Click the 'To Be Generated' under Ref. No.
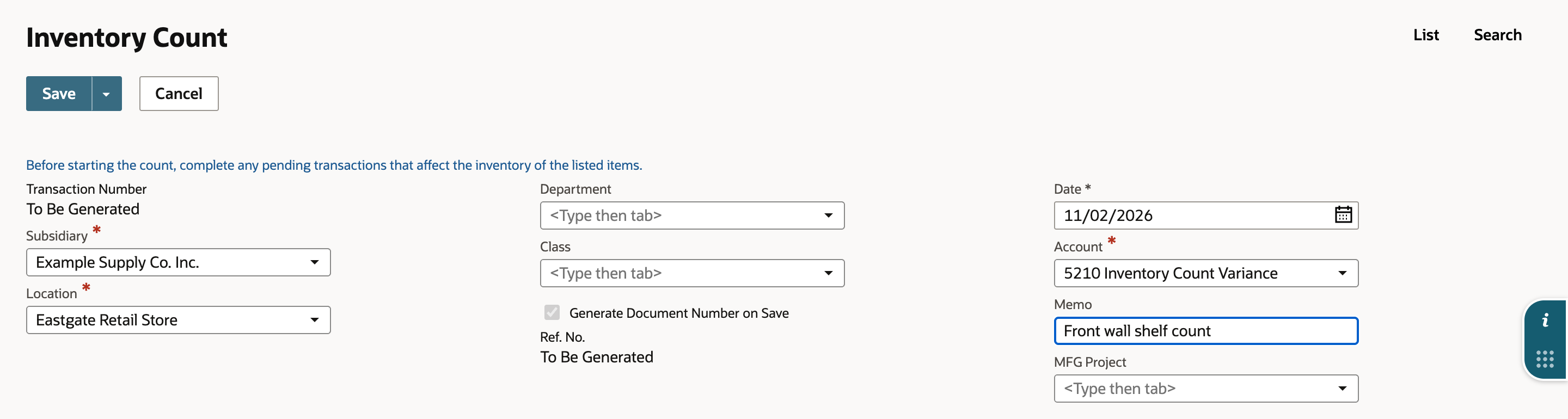This screenshot has height=419, width=1568. (597, 357)
